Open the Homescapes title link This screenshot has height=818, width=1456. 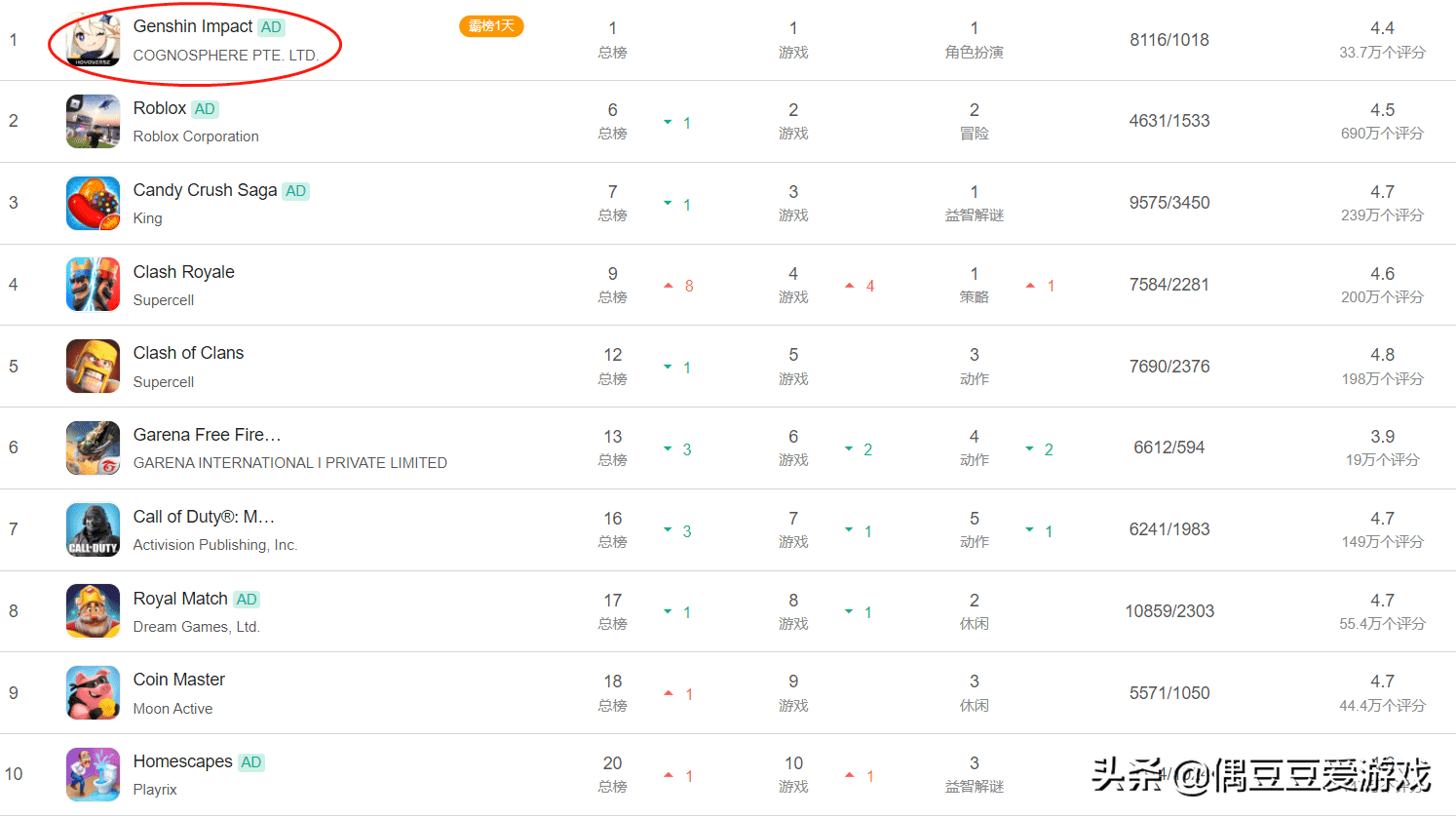point(183,761)
